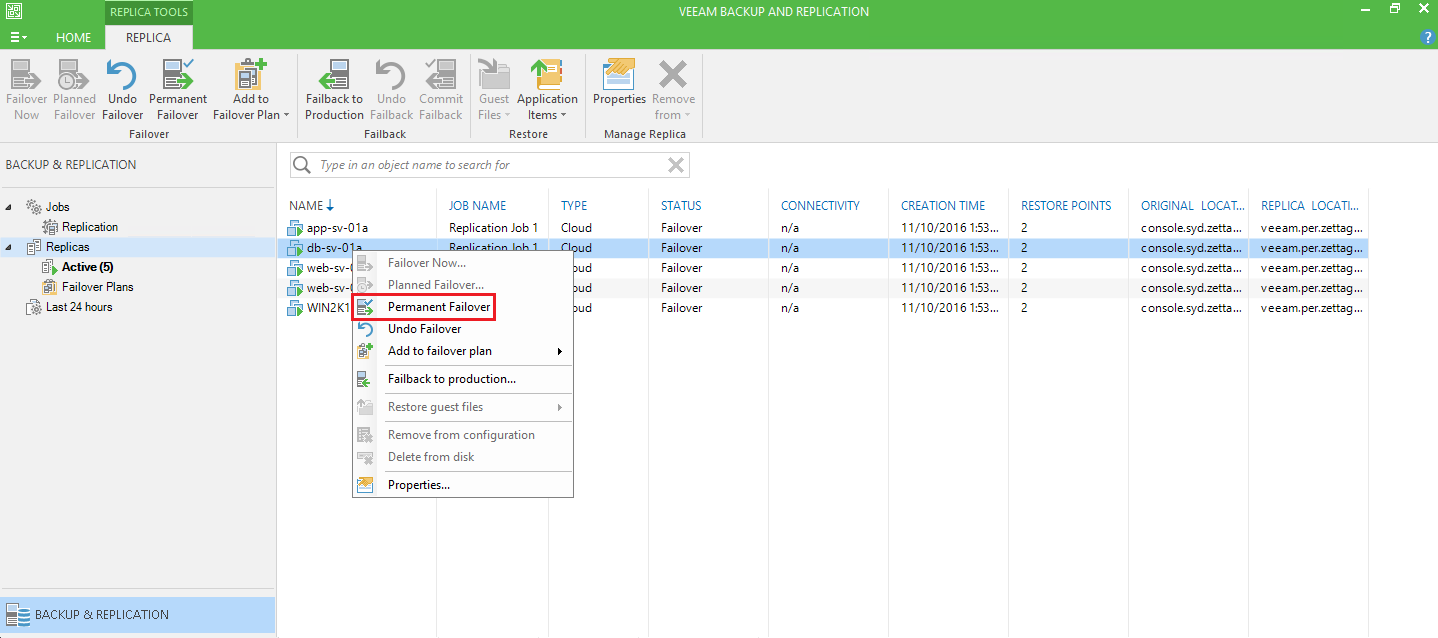Image resolution: width=1438 pixels, height=638 pixels.
Task: Click the creation time in the app-sv-01a row
Action: (949, 228)
